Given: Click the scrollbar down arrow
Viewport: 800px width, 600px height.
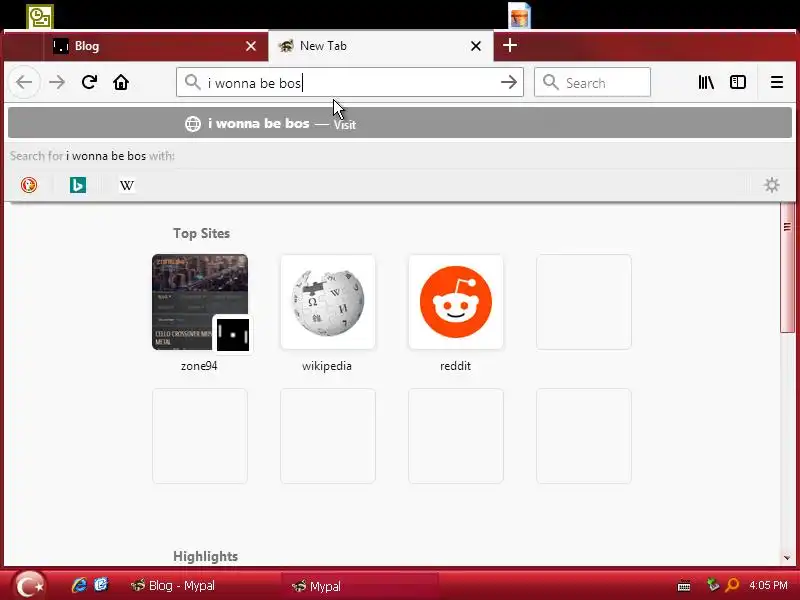Looking at the screenshot, I should click(787, 558).
